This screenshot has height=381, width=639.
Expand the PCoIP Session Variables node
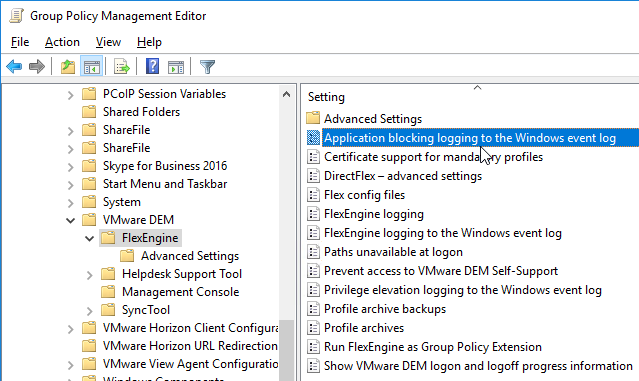[x=71, y=95]
